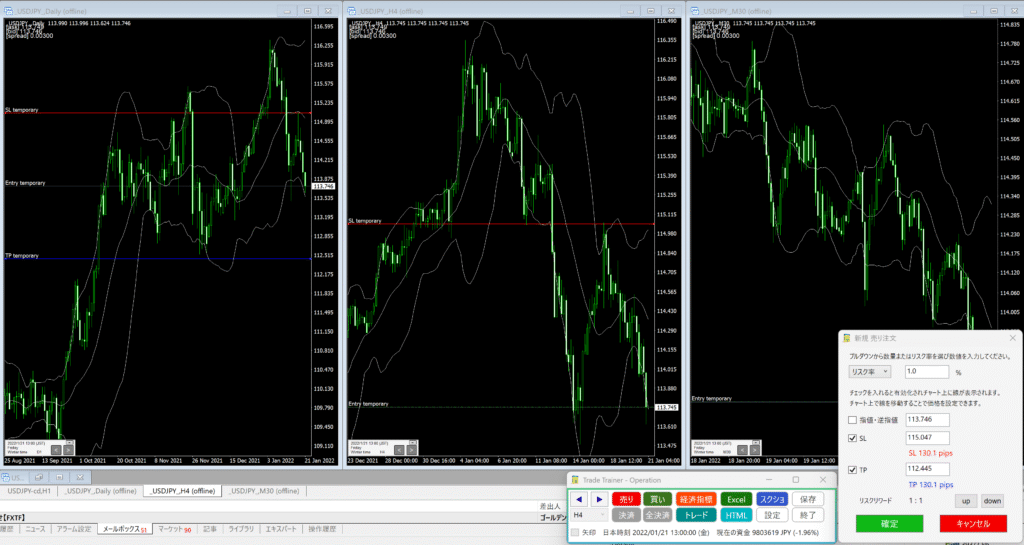Open the エキスパート terminal tab
The width and height of the screenshot is (1024, 545).
(281, 529)
